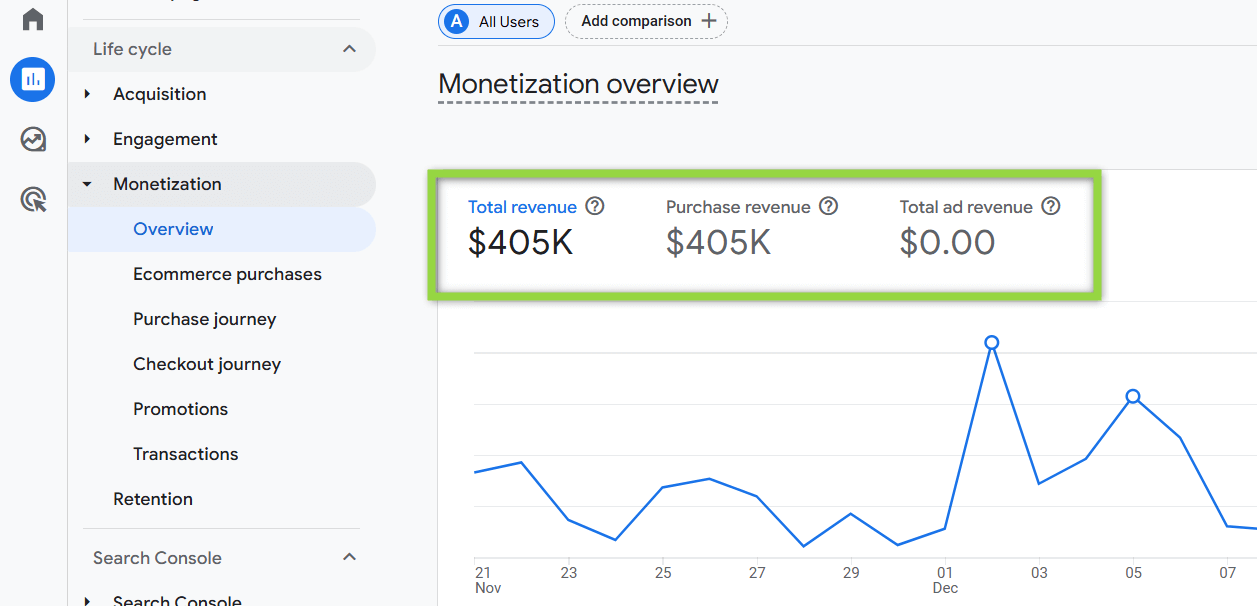Click the Add comparison button

[x=645, y=21]
